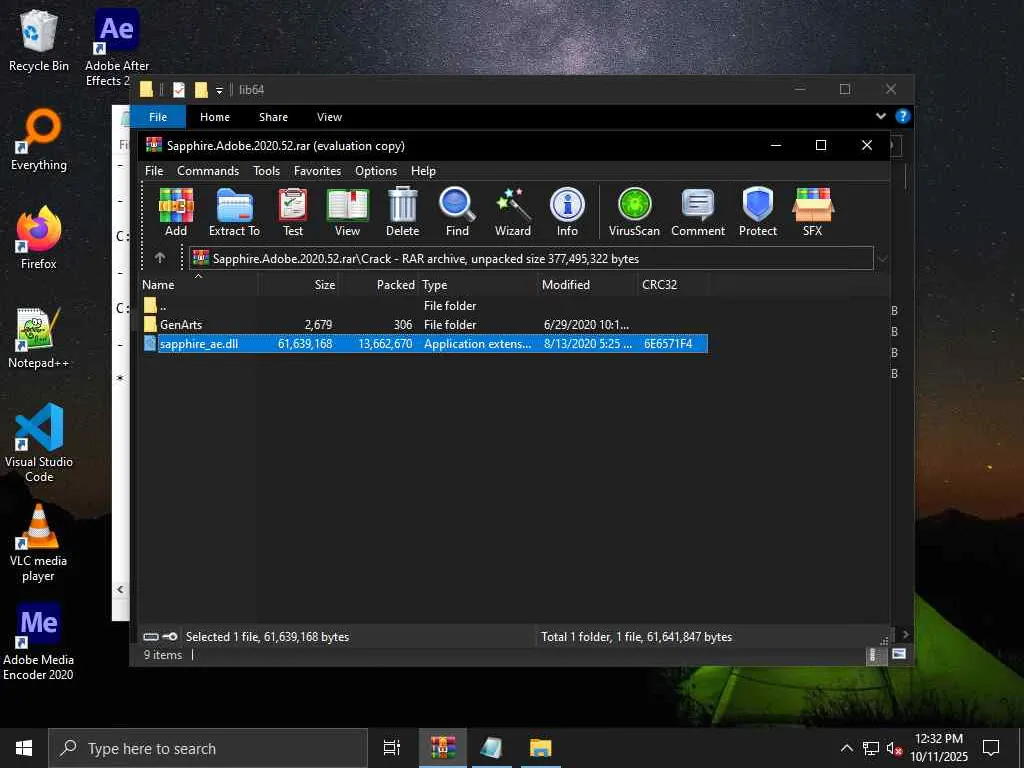Launch the Wizard tool

513,212
